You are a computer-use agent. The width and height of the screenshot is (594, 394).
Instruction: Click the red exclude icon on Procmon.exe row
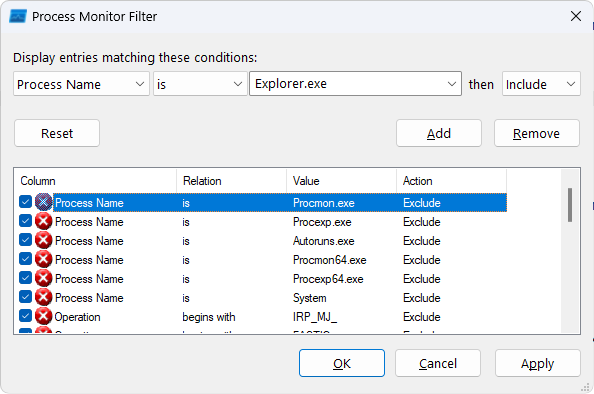[44, 202]
